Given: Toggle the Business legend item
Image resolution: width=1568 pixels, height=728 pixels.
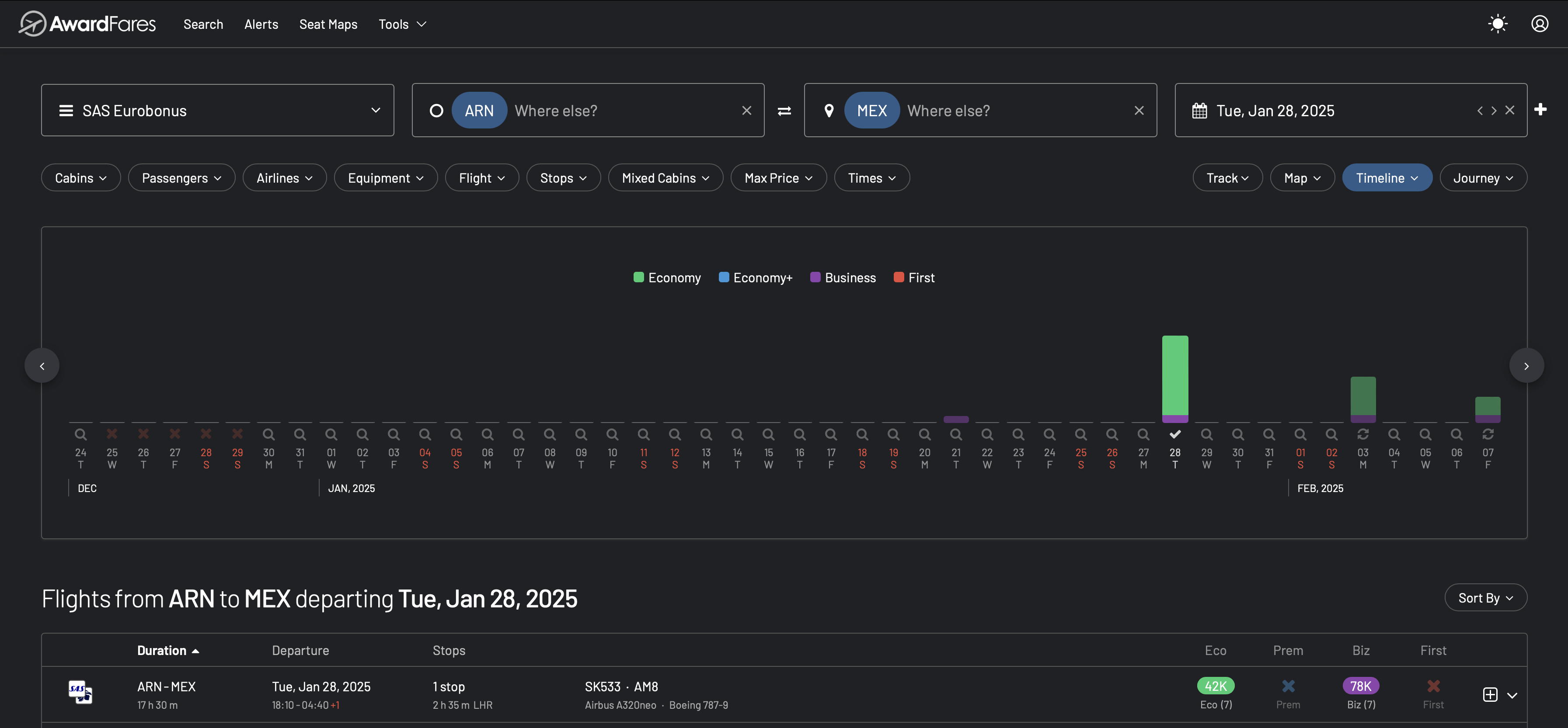Looking at the screenshot, I should click(x=843, y=277).
